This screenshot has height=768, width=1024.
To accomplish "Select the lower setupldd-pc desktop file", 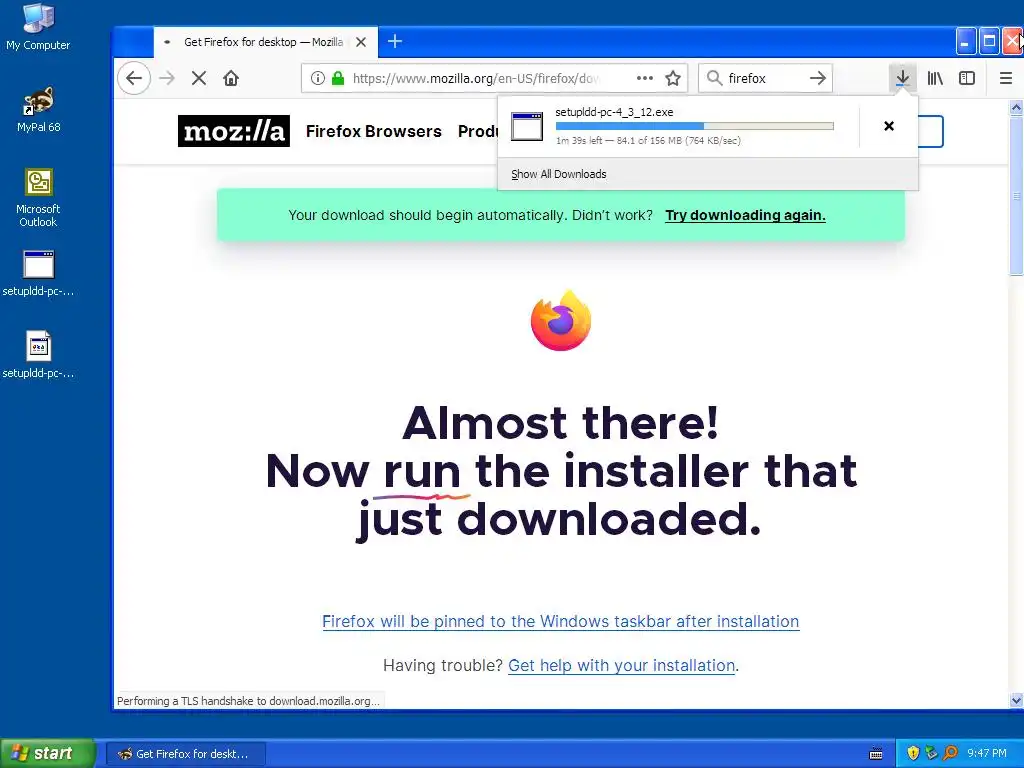I will [x=38, y=355].
